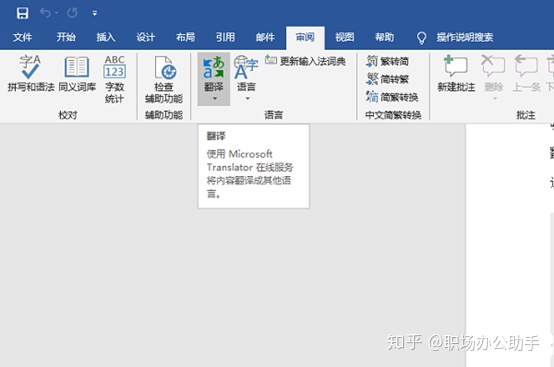Image resolution: width=554 pixels, height=367 pixels.
Task: Switch to the 视图 tab
Action: tap(344, 37)
